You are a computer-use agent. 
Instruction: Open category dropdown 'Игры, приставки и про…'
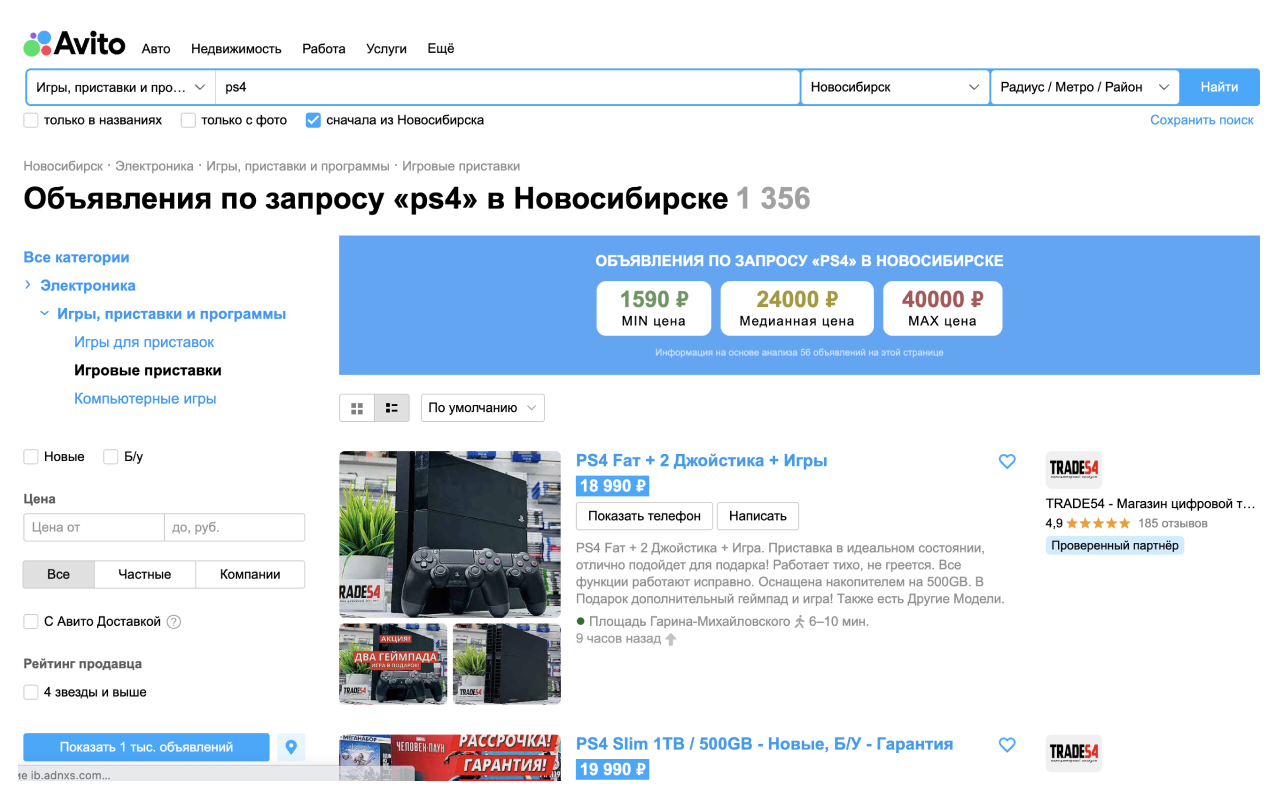tap(121, 87)
